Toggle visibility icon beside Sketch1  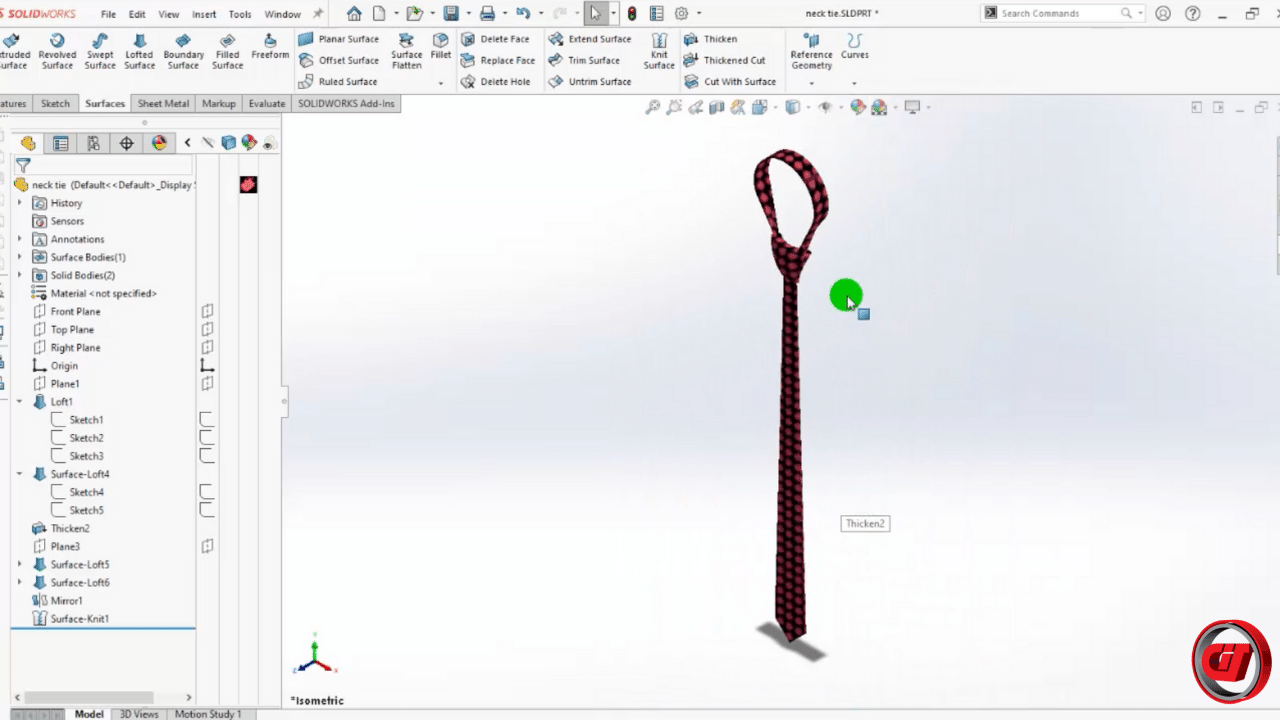coord(207,420)
